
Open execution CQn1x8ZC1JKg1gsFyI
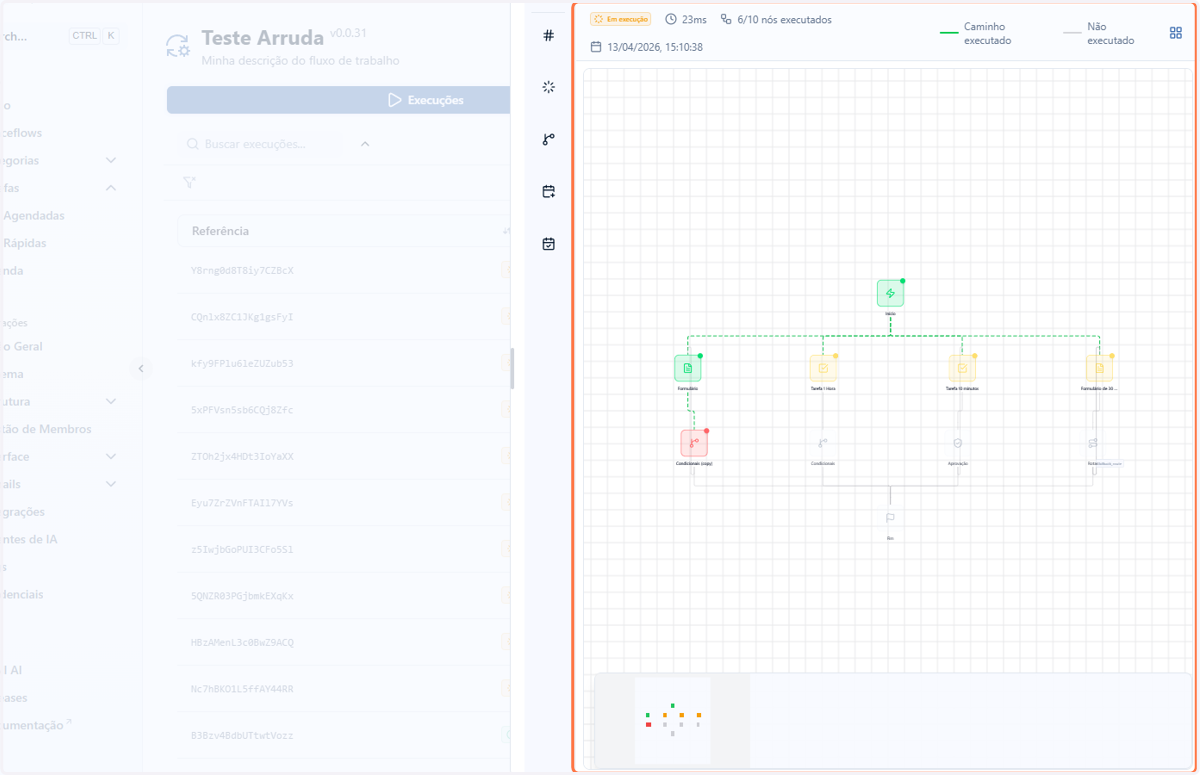point(242,317)
